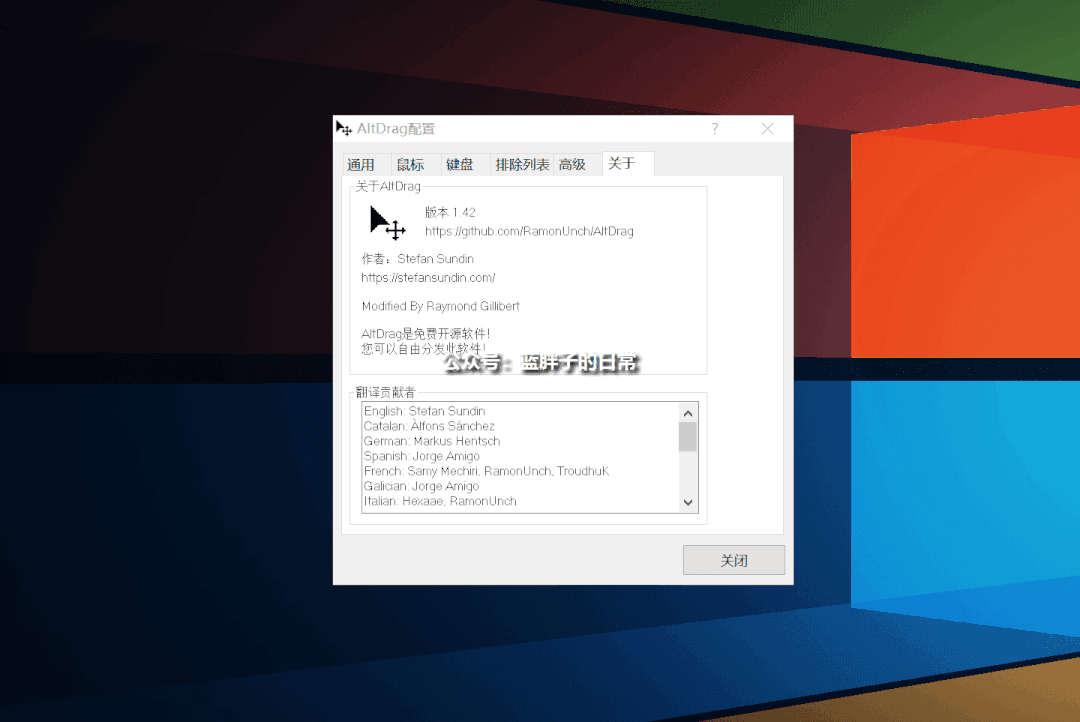This screenshot has height=722, width=1080.
Task: Click the translators list scrollbar thumb
Action: coord(687,437)
